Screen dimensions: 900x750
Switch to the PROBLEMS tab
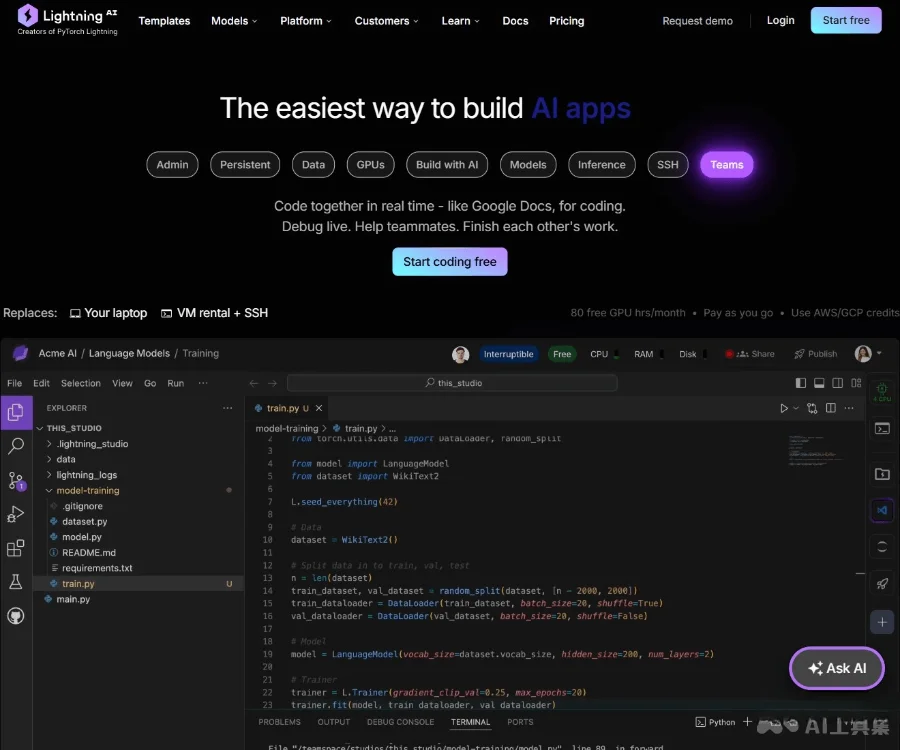pos(279,721)
